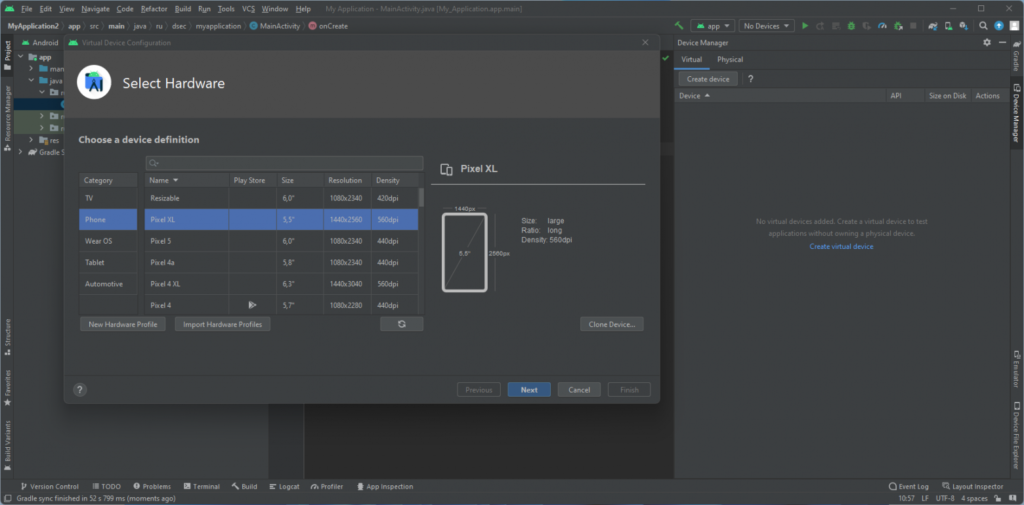Open the Emulator side panel
Viewport: 1024px width, 505px height.
tap(1016, 368)
